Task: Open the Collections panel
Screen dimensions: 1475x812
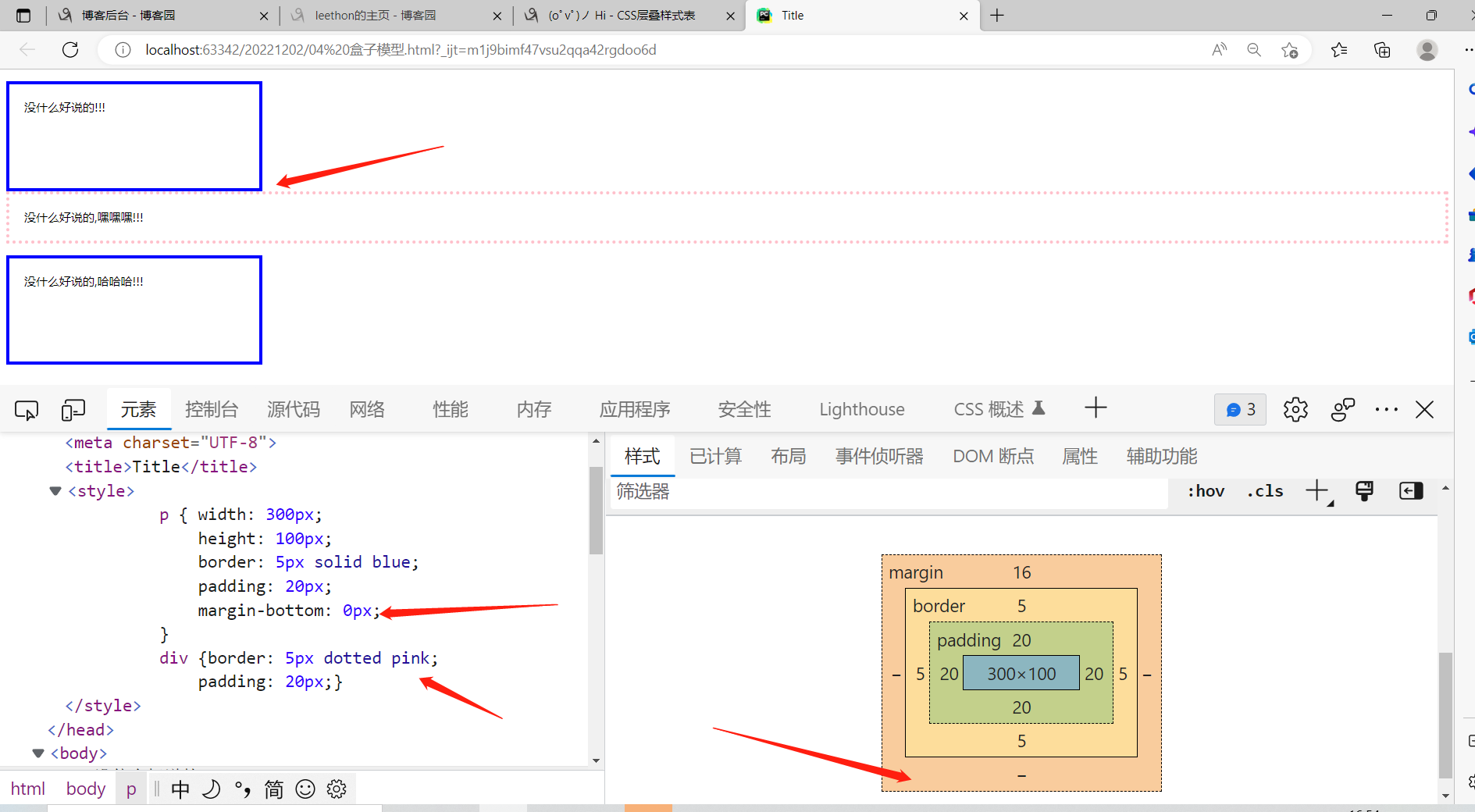Action: [1382, 50]
